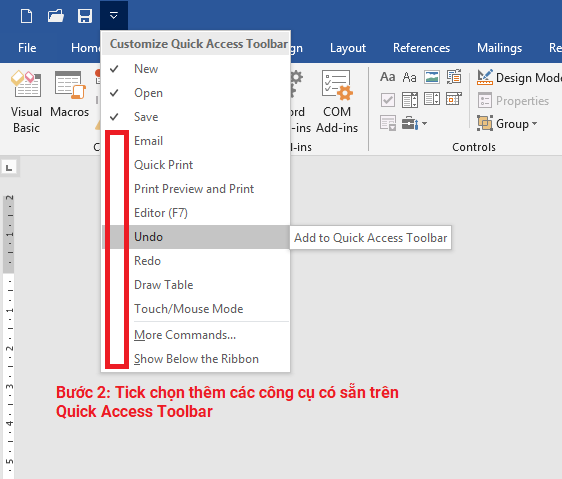Enable Print Preview and Print option
The width and height of the screenshot is (562, 479).
[196, 189]
